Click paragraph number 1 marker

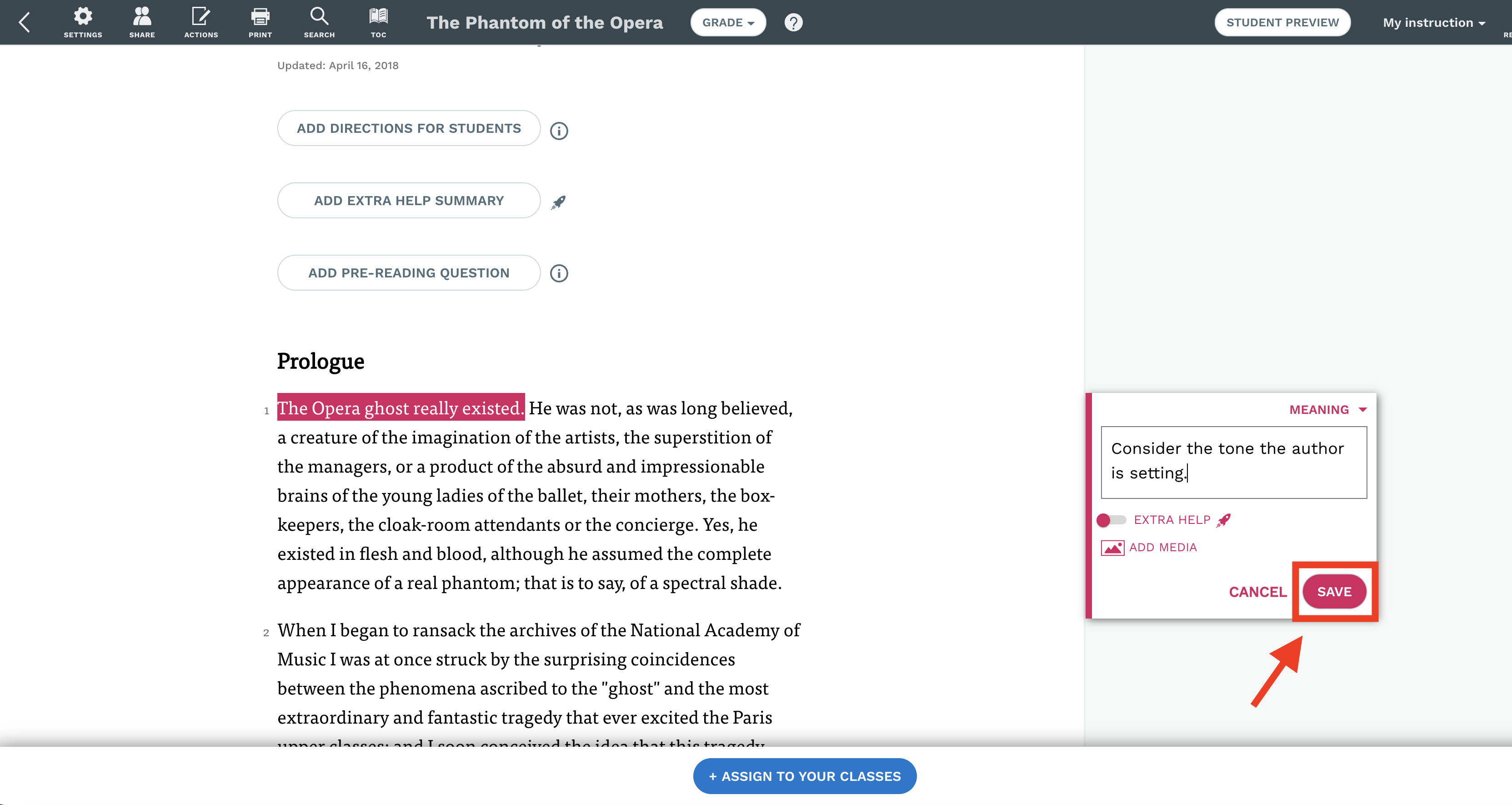coord(266,410)
